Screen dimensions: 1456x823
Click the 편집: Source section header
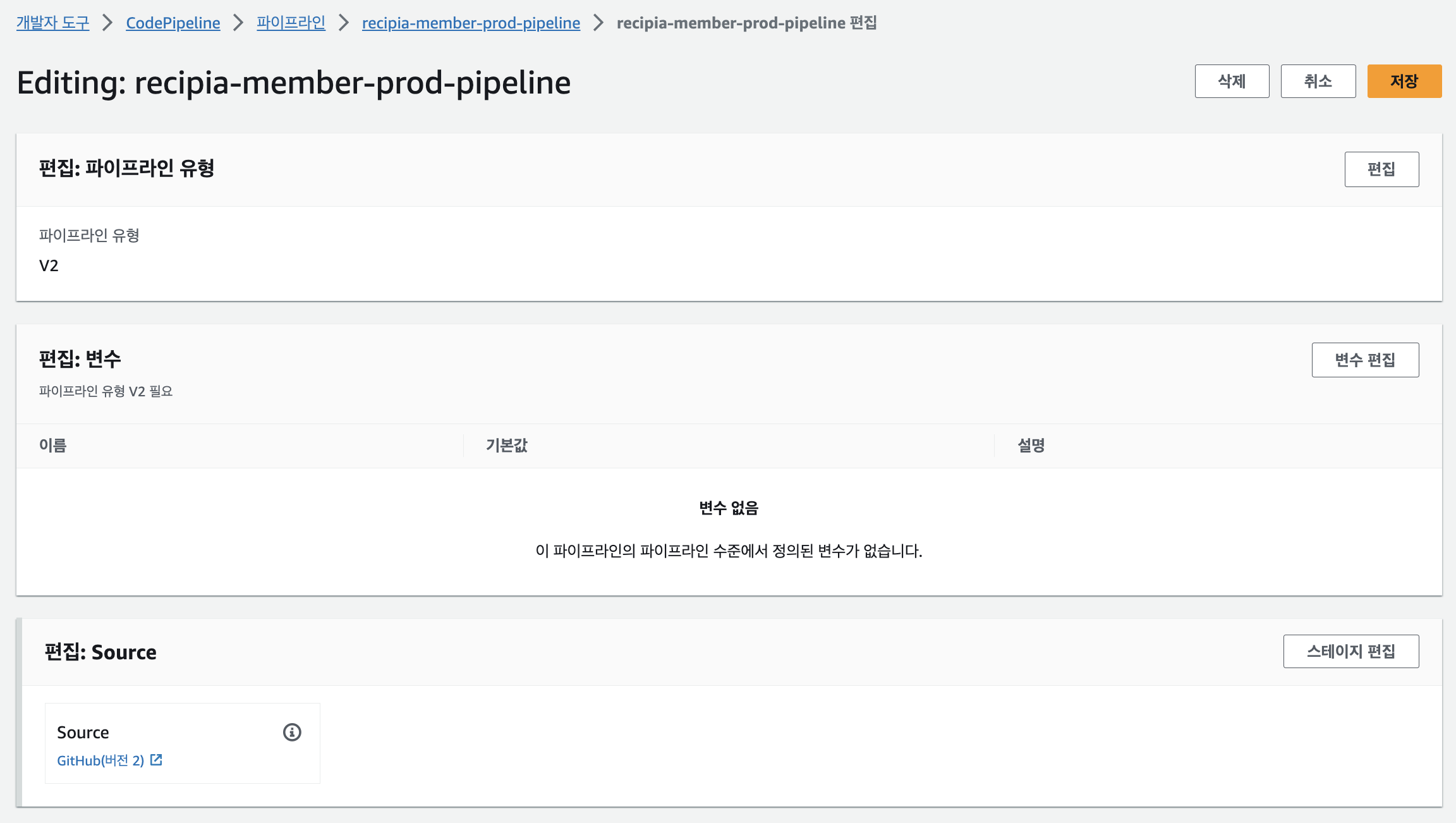[x=101, y=652]
